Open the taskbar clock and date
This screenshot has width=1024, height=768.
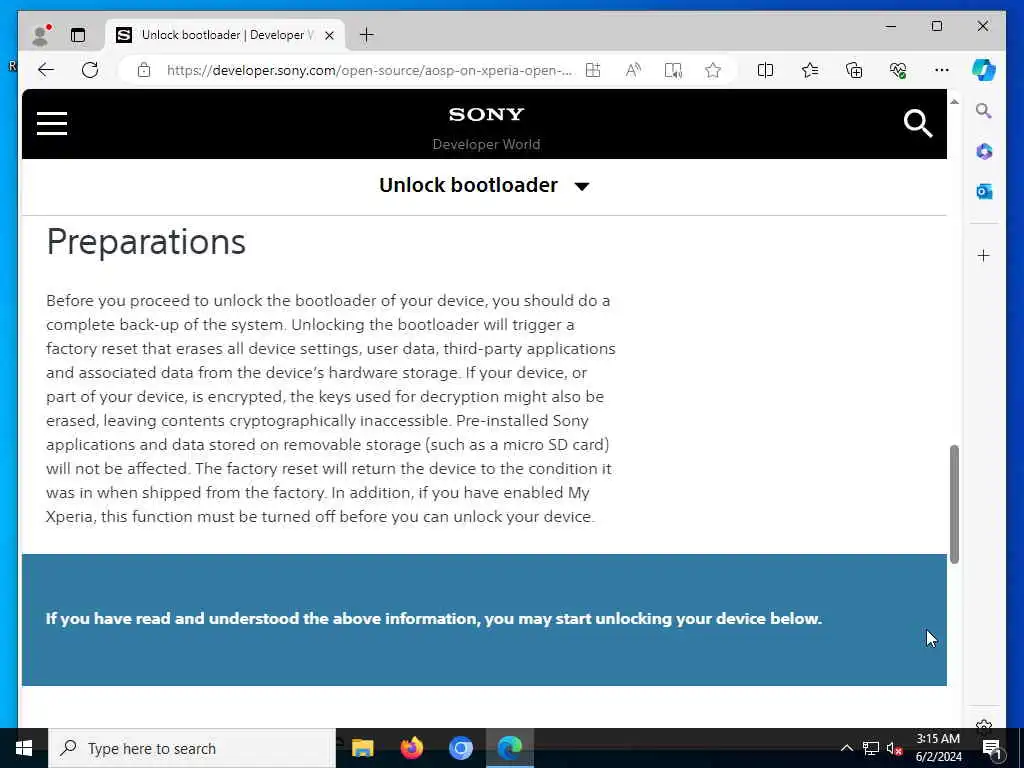click(938, 748)
